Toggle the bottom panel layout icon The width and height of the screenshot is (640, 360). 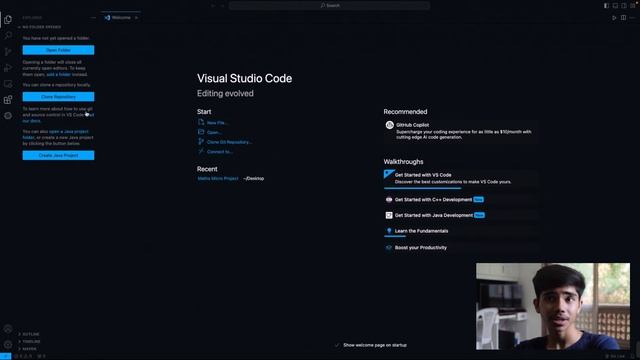tap(615, 6)
